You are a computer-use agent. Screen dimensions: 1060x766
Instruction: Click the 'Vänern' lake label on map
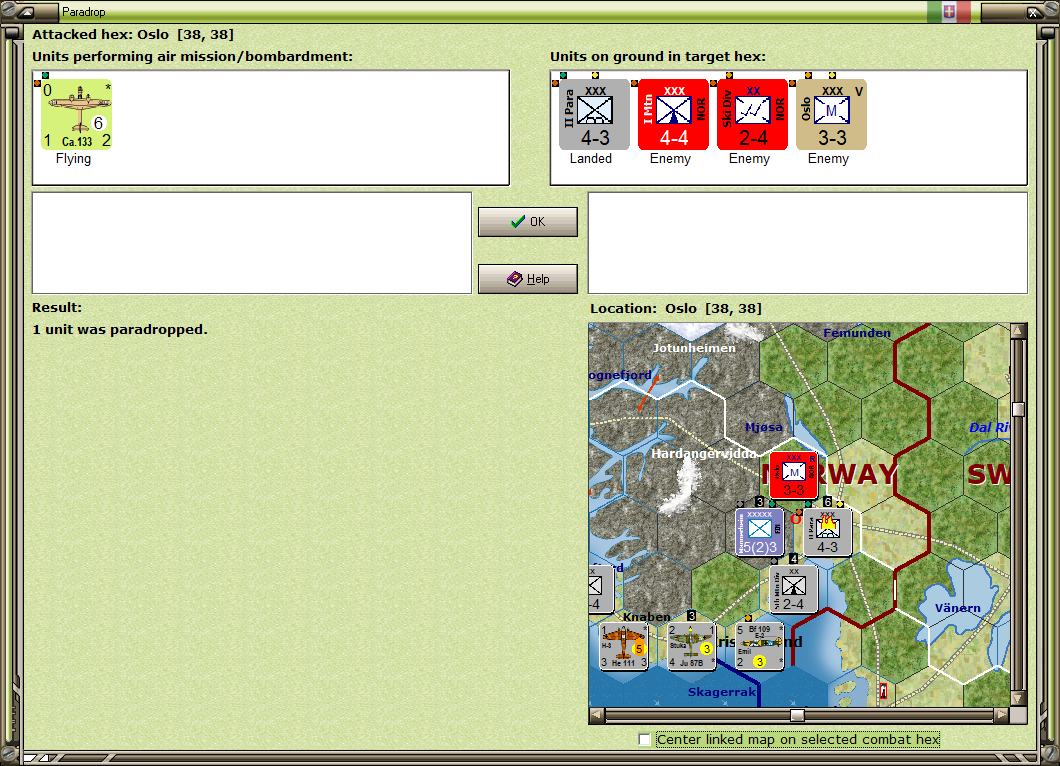pos(958,608)
